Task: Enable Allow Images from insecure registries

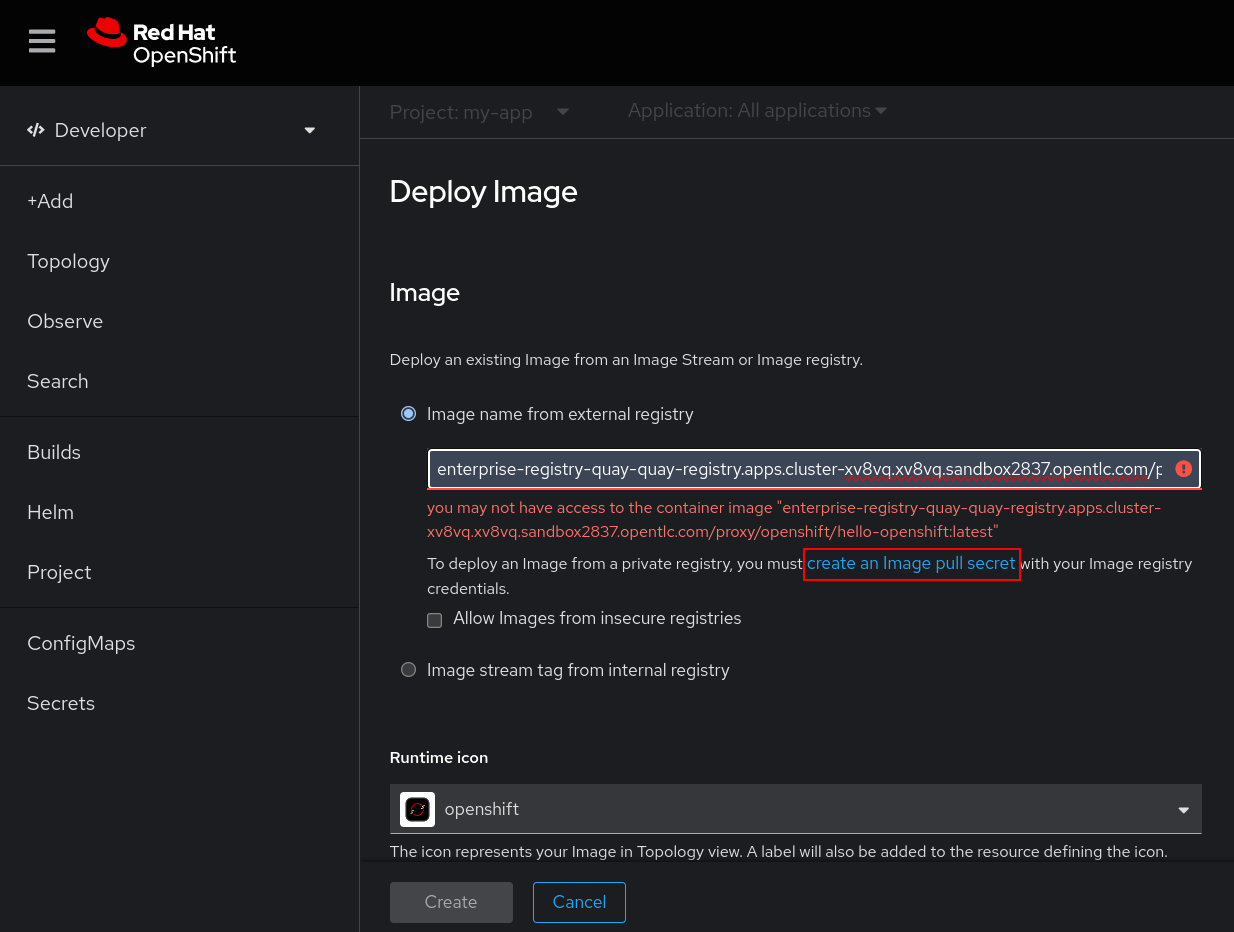Action: click(x=434, y=620)
